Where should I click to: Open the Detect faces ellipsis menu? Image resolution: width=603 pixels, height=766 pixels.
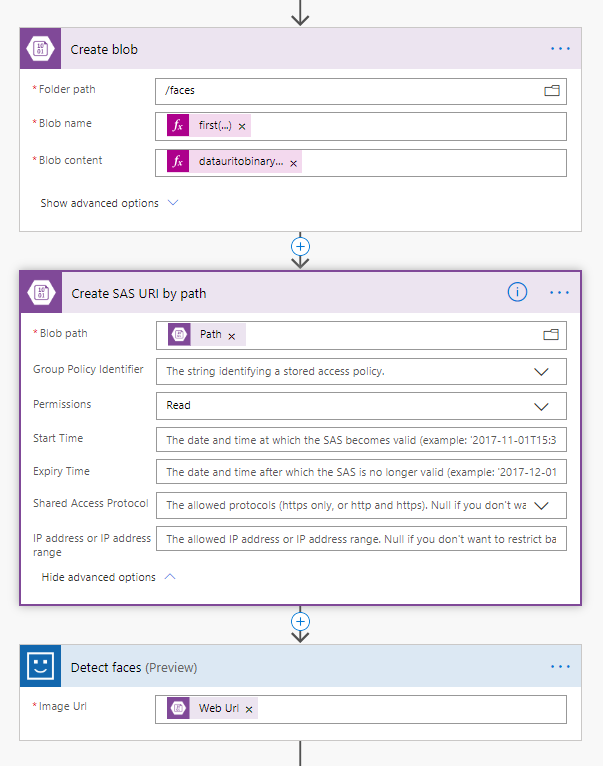560,666
